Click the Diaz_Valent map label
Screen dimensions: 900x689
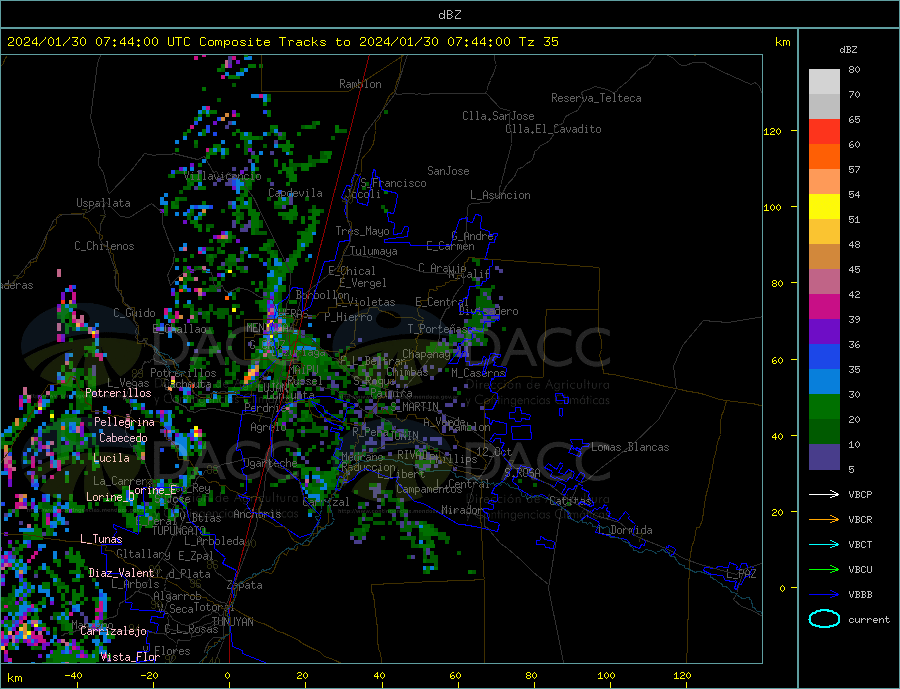121,573
